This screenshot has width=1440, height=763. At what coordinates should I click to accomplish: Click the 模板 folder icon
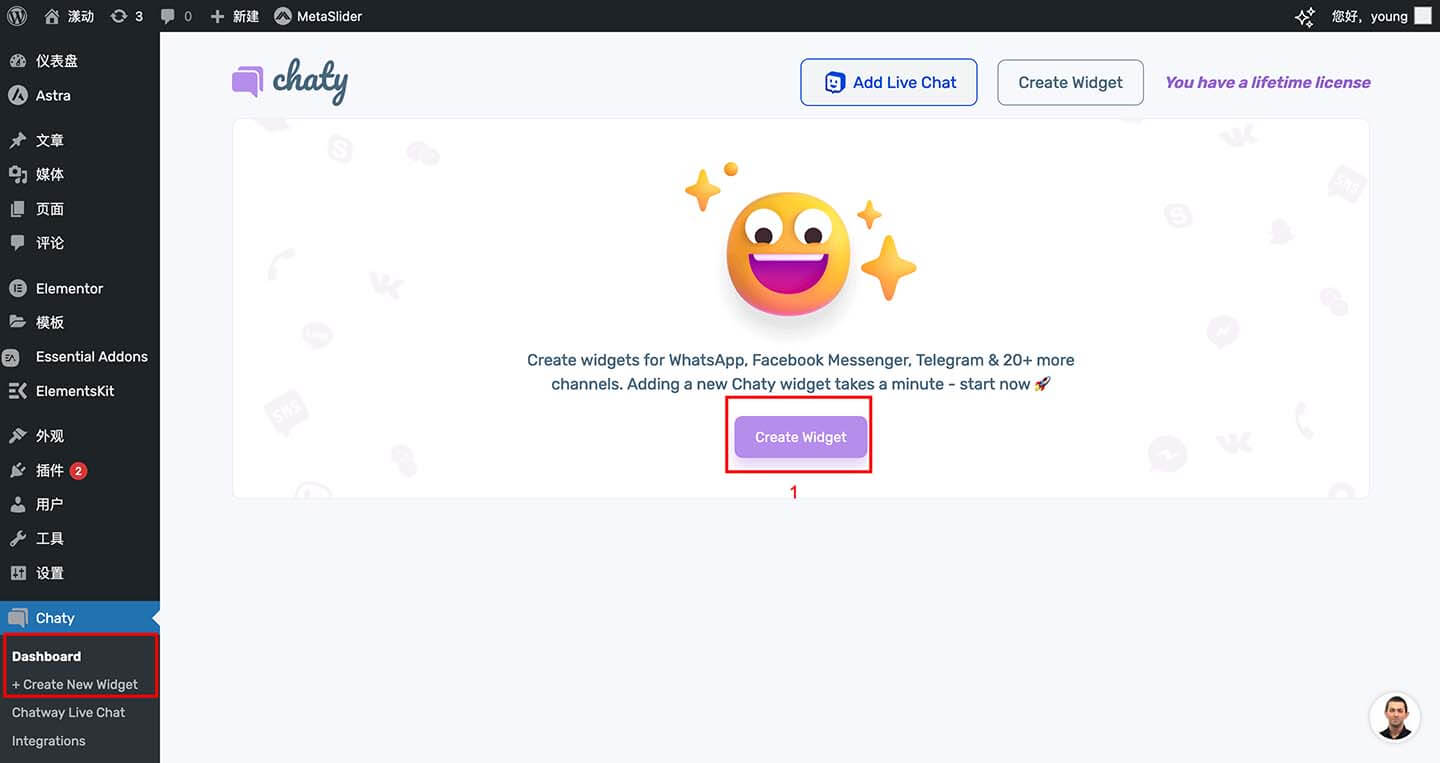tap(17, 322)
